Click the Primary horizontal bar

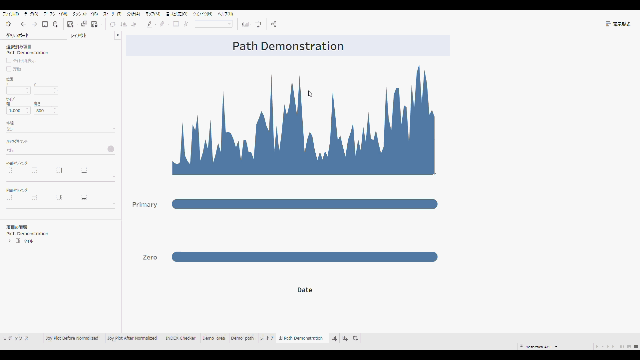coord(304,204)
